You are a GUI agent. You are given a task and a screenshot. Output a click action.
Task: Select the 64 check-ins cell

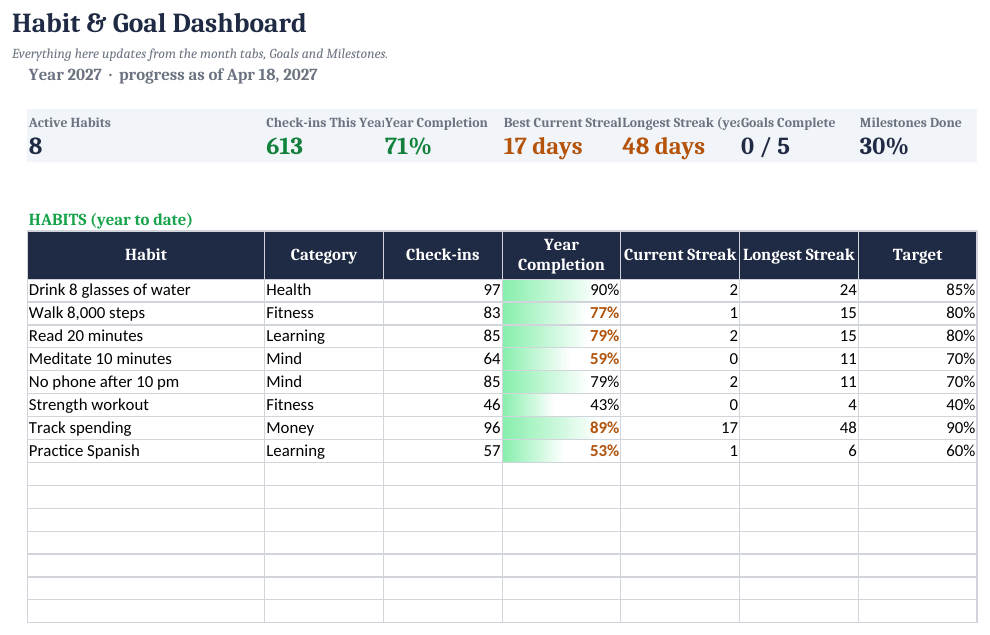click(x=443, y=359)
